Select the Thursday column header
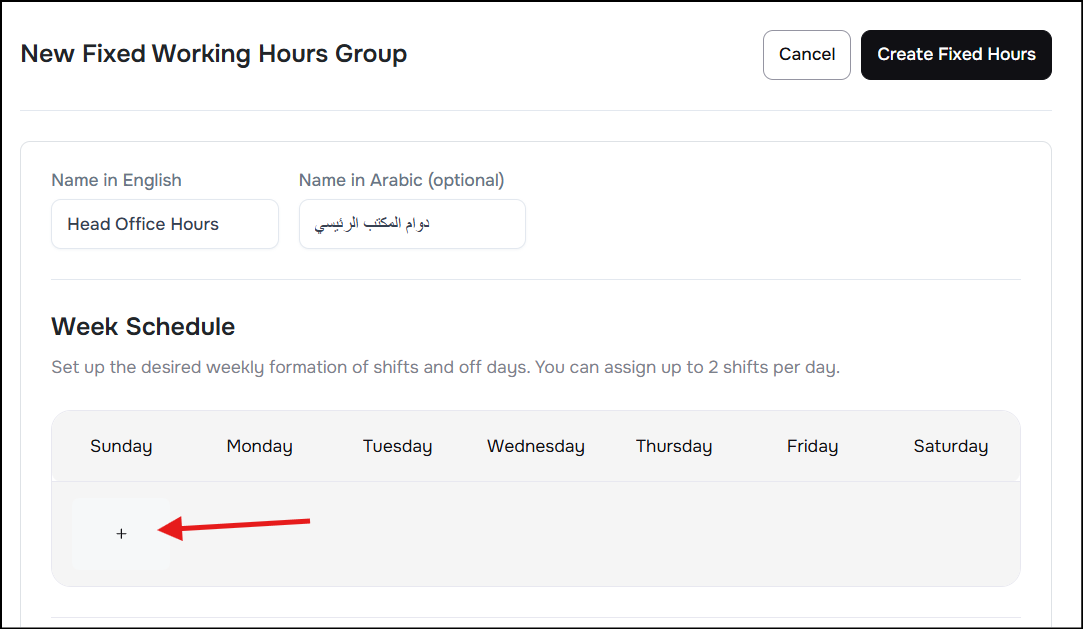The image size is (1083, 629). [x=674, y=446]
